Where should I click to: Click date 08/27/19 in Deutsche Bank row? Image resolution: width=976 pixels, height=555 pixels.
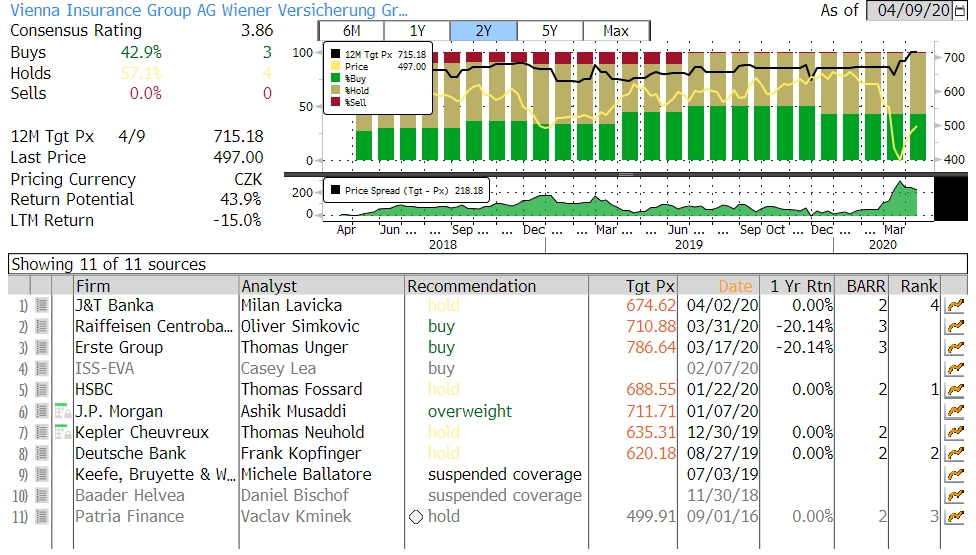click(x=722, y=454)
